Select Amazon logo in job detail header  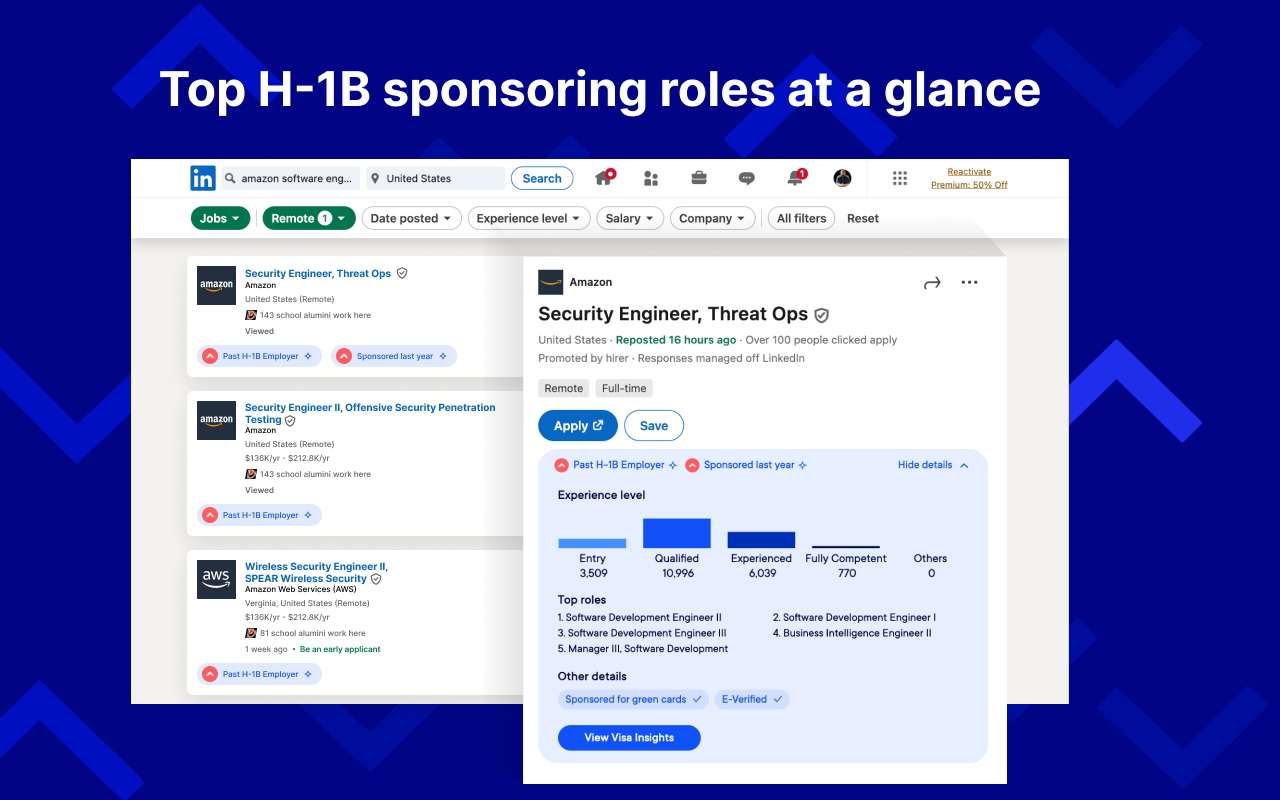pyautogui.click(x=550, y=282)
